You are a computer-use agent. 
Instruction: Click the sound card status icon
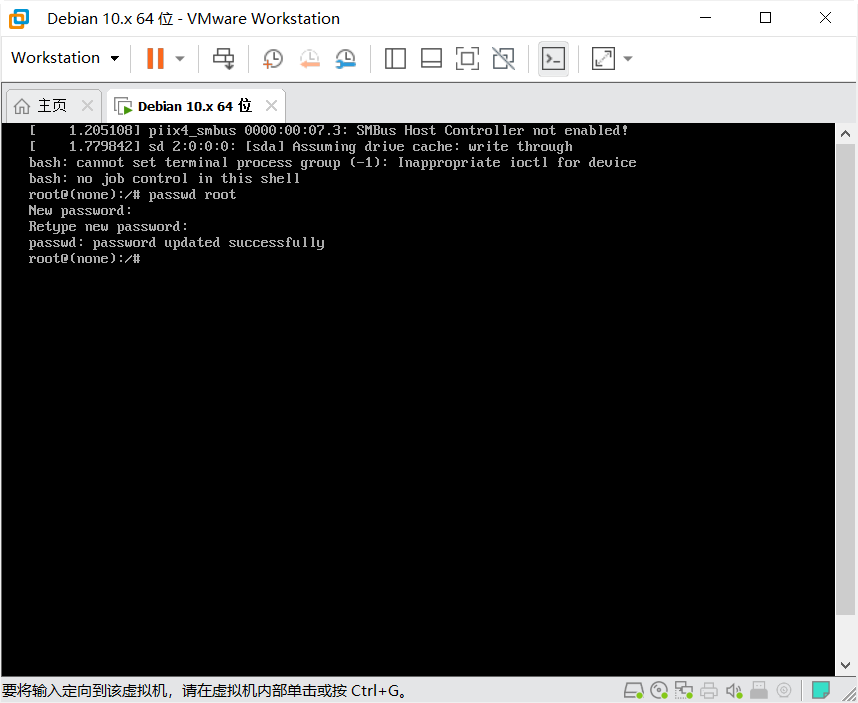click(x=734, y=690)
